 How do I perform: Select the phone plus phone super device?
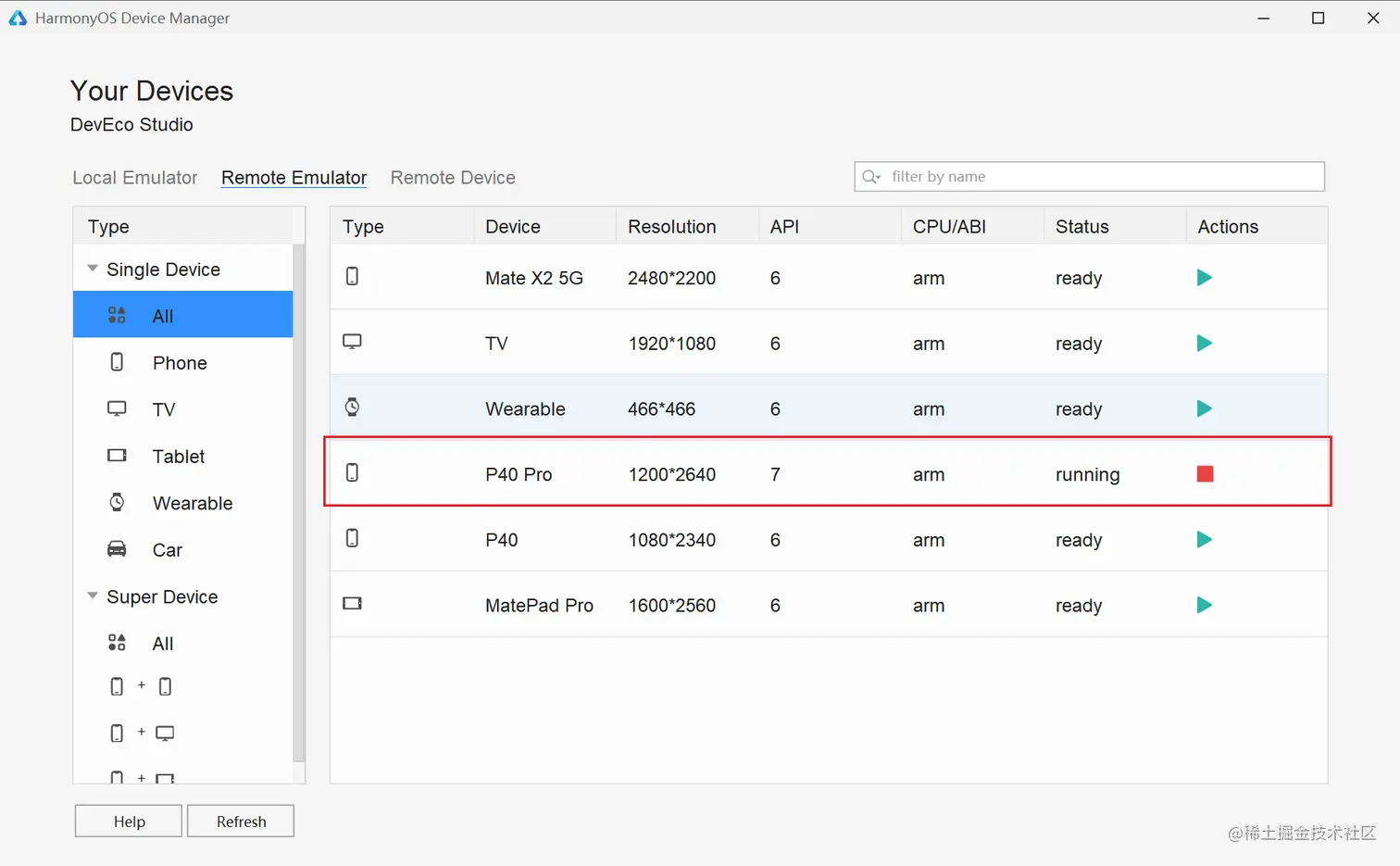coord(141,686)
